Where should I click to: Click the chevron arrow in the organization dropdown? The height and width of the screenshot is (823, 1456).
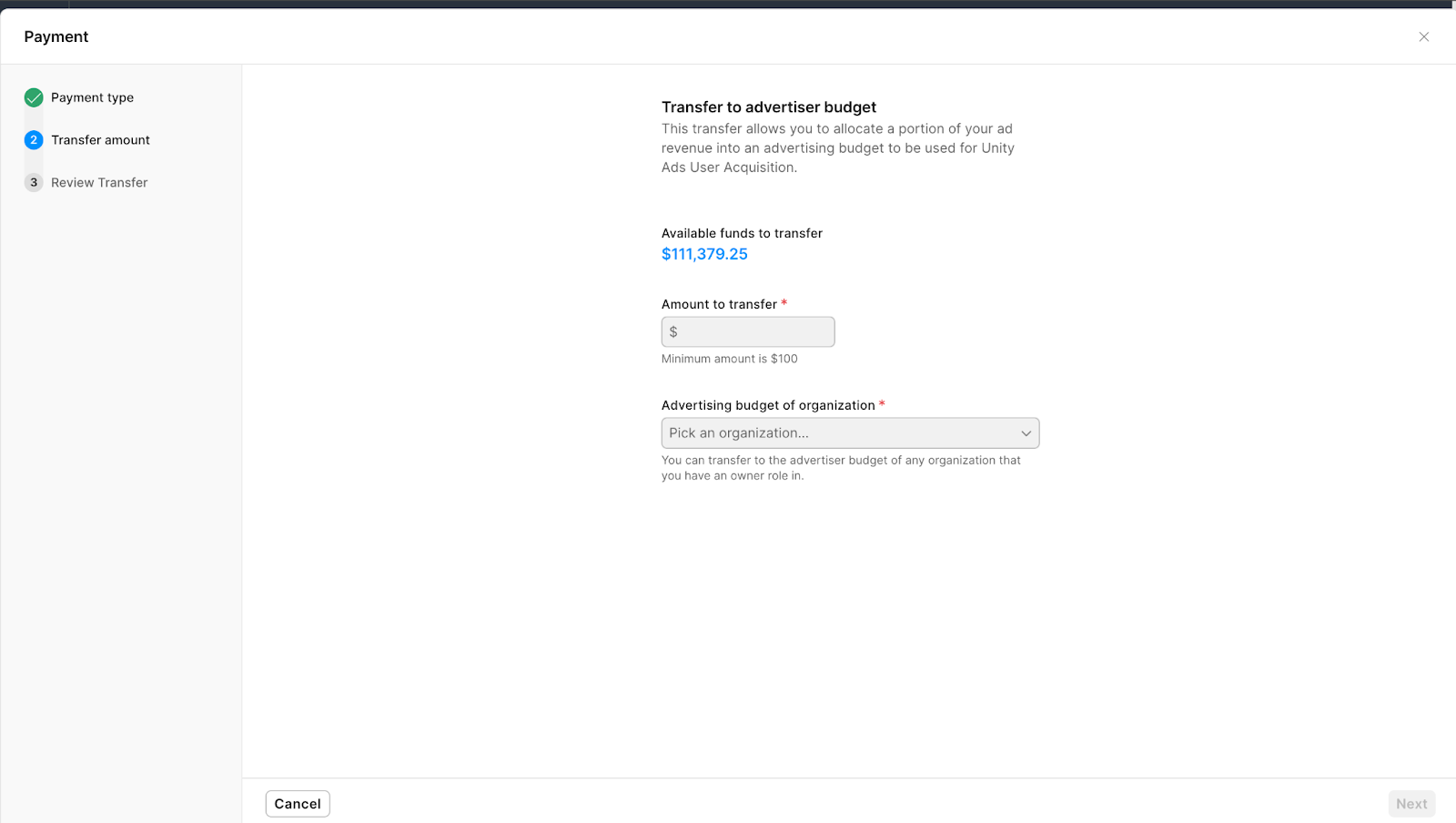(x=1026, y=433)
